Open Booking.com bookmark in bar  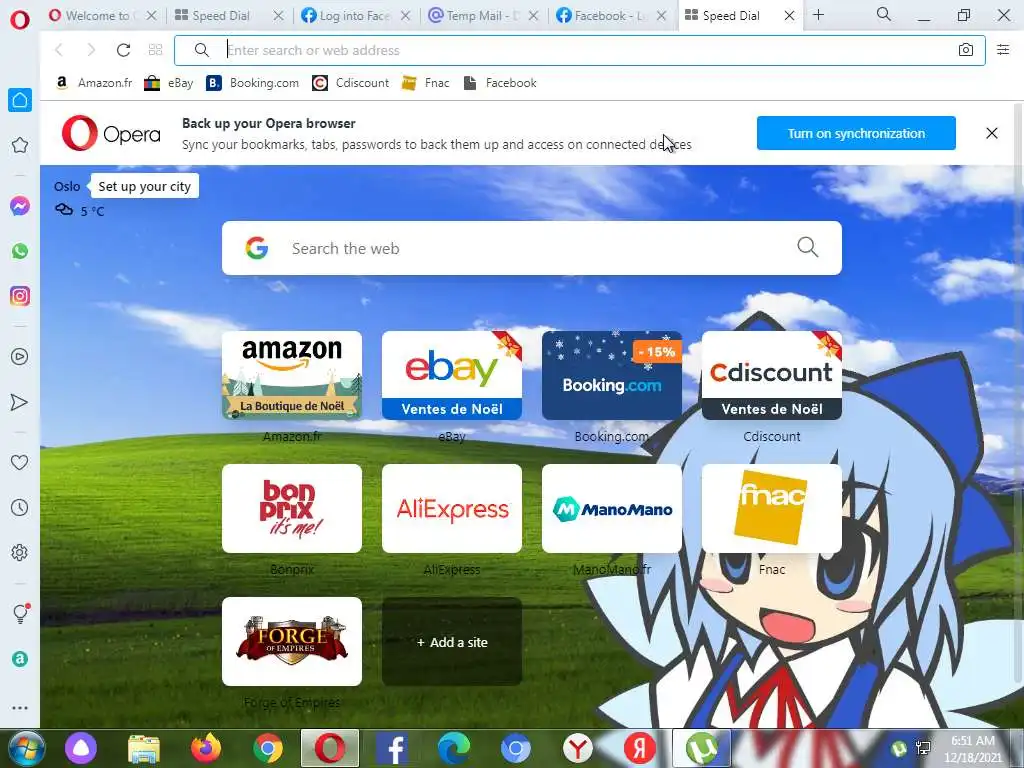(252, 83)
